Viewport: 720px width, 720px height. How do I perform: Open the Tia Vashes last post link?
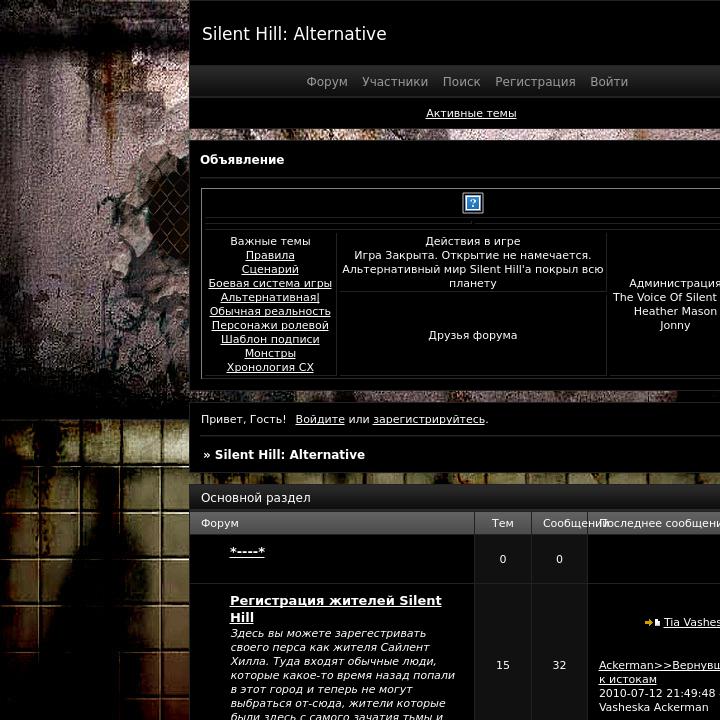click(x=692, y=622)
